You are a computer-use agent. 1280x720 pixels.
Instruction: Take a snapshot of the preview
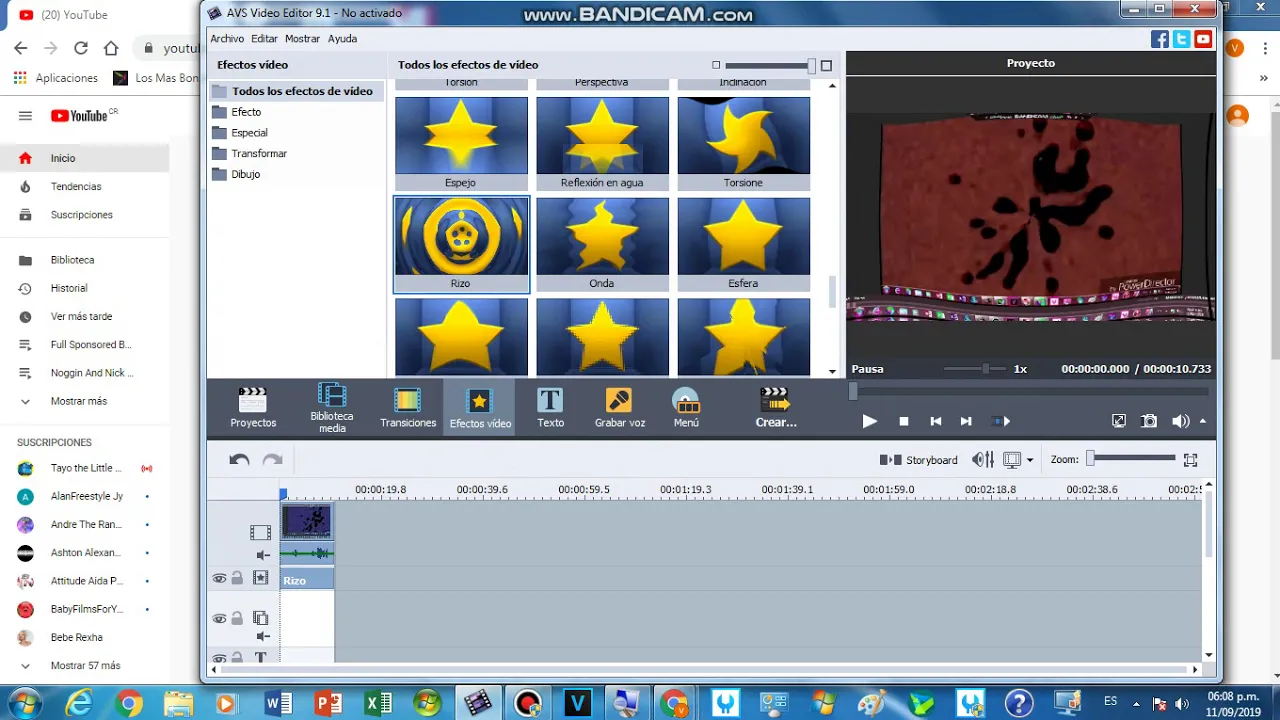tap(1149, 421)
